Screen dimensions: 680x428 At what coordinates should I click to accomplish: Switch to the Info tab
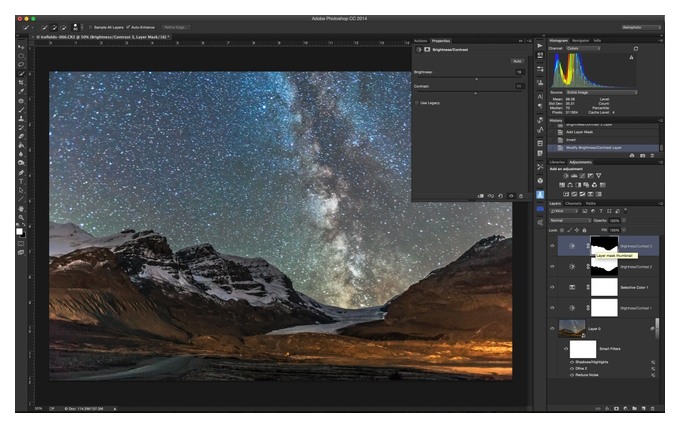pyautogui.click(x=597, y=41)
